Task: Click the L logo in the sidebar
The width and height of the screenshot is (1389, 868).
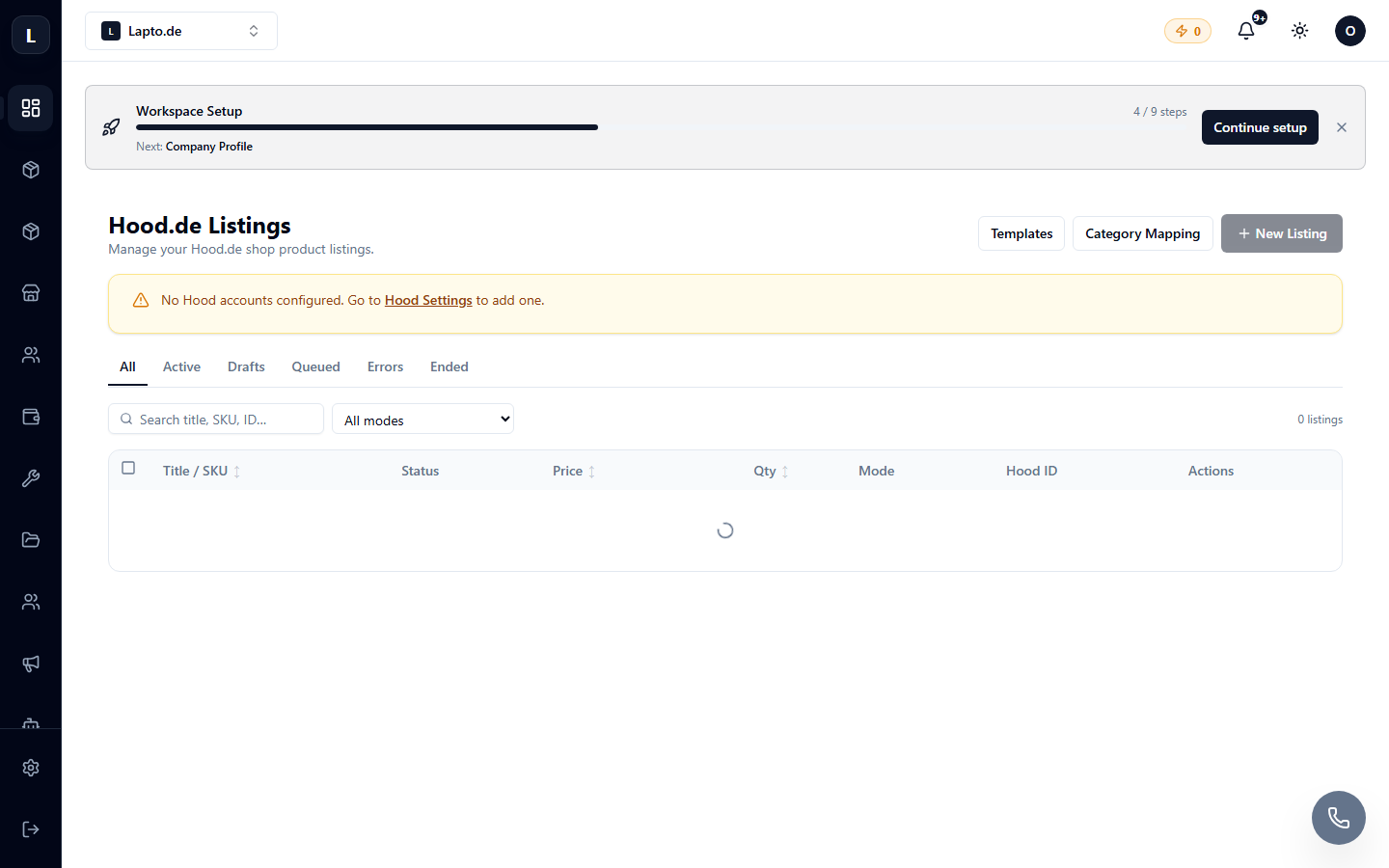Action: (x=31, y=36)
